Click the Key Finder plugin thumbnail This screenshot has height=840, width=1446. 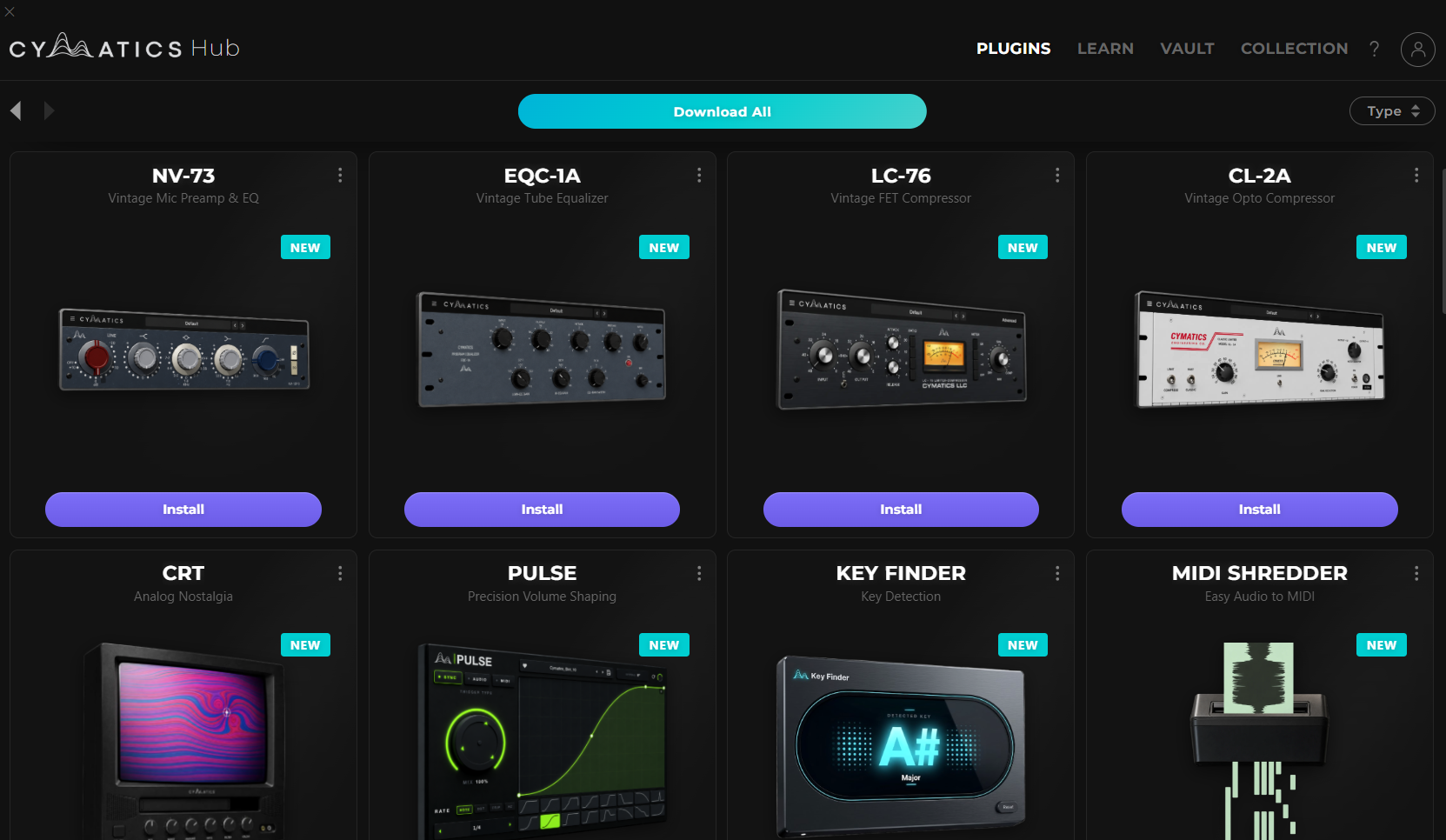pos(902,748)
